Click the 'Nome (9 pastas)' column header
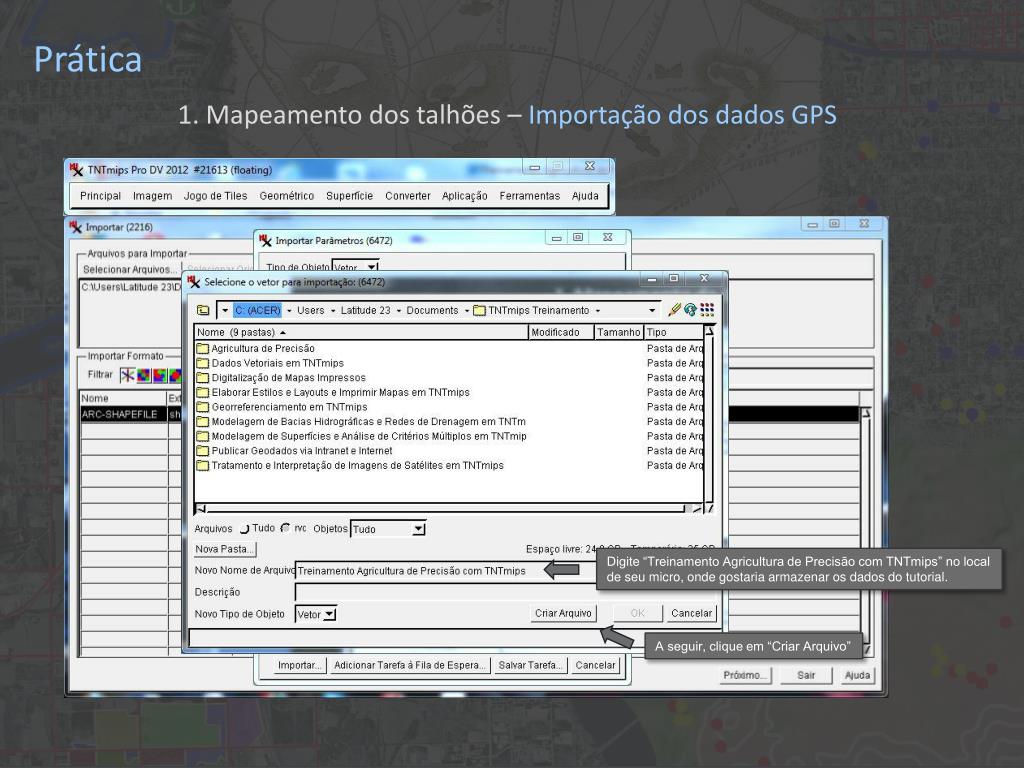This screenshot has width=1024, height=768. (x=361, y=332)
